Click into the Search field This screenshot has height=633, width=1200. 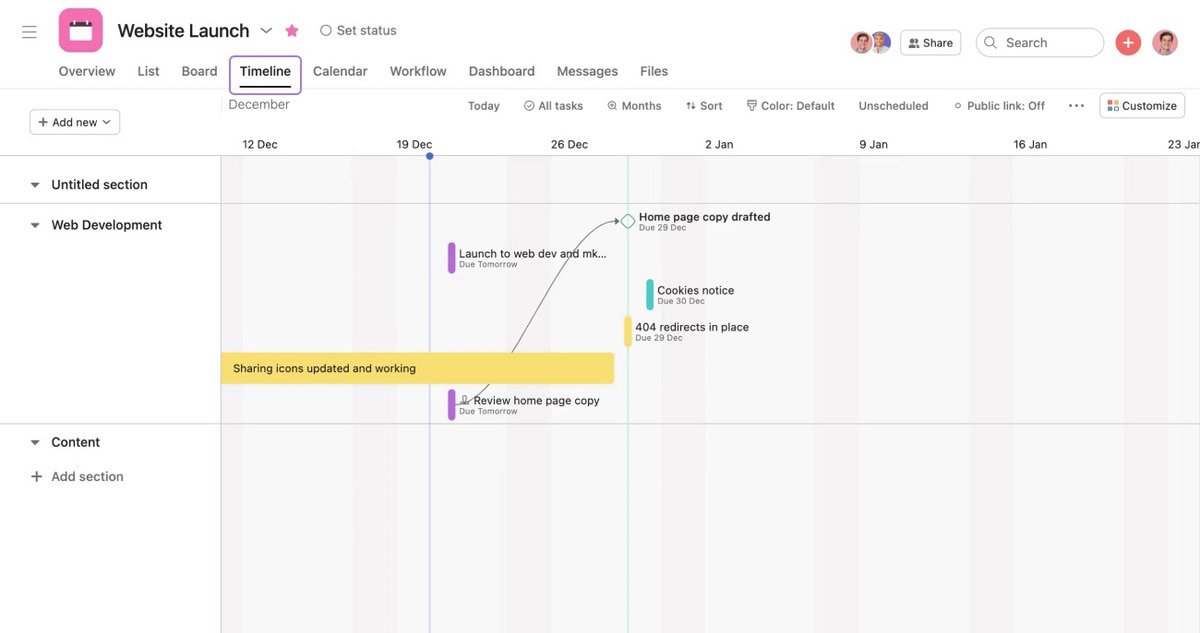(x=1040, y=43)
